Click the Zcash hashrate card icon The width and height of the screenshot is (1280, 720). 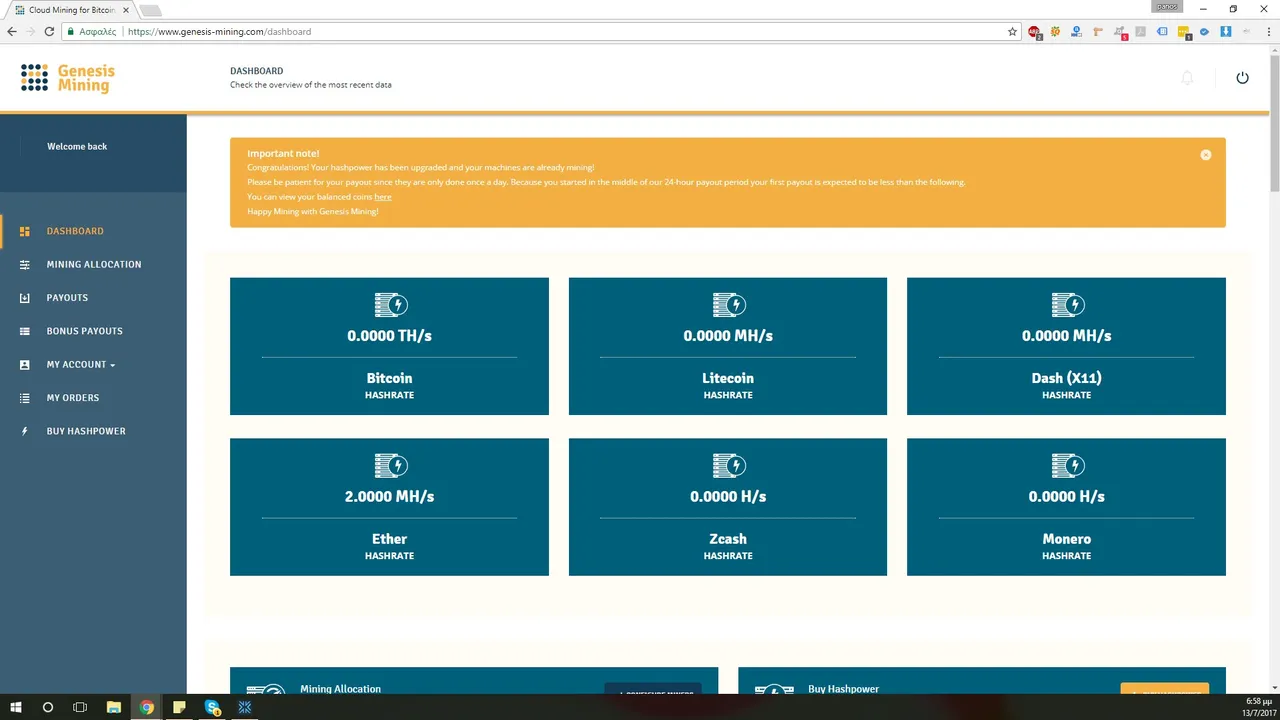728,465
